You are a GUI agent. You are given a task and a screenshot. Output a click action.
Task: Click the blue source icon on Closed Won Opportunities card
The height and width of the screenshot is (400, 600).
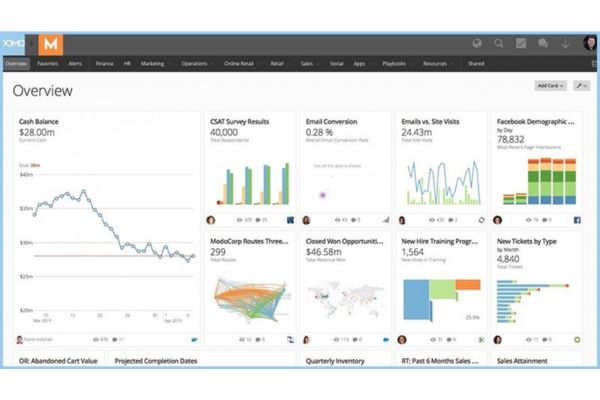click(386, 340)
